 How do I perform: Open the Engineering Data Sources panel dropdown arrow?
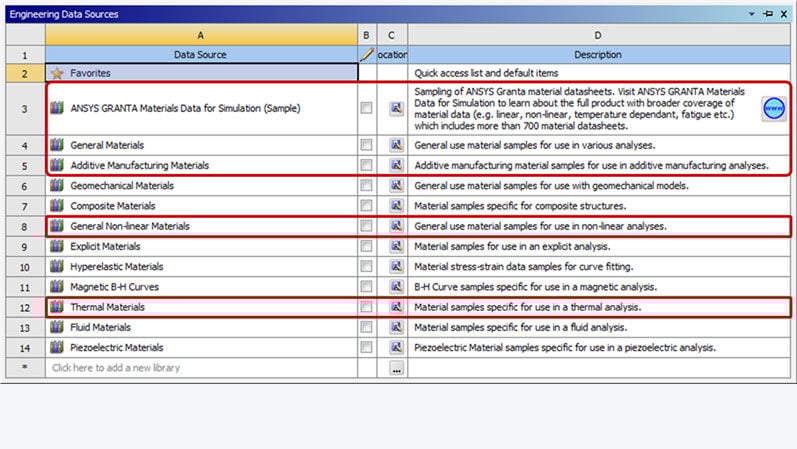[752, 15]
